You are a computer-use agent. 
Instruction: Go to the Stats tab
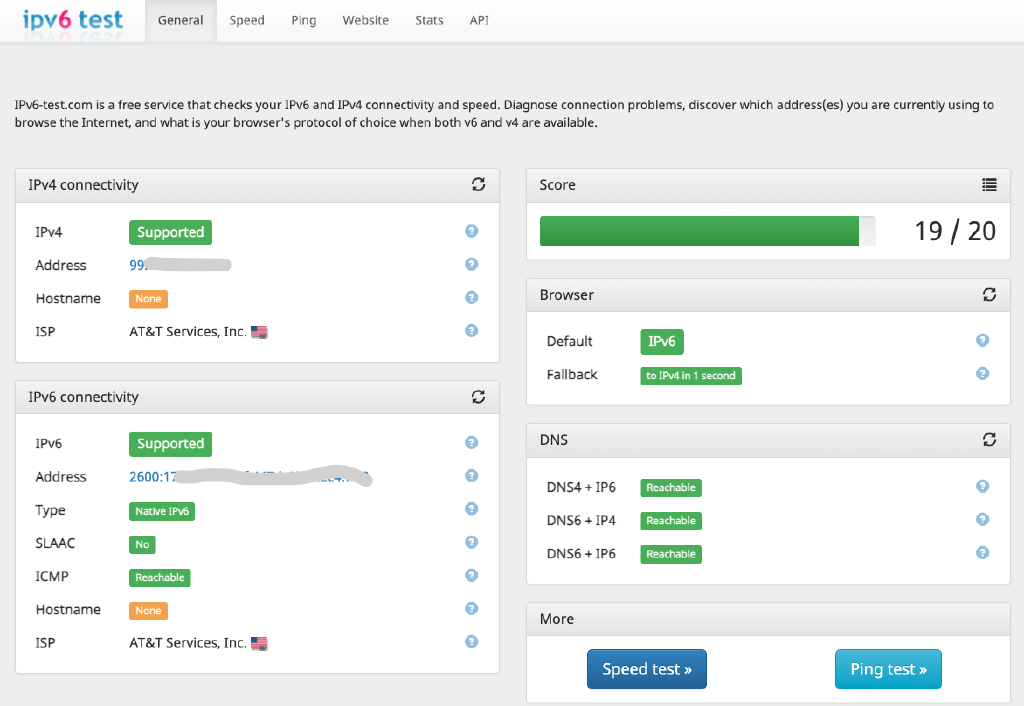pyautogui.click(x=429, y=20)
